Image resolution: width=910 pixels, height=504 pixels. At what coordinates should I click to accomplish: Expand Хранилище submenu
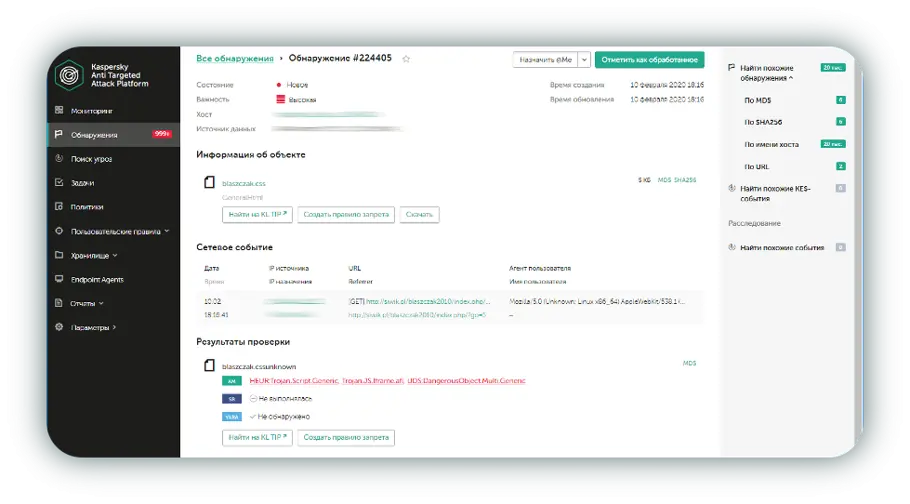115,255
